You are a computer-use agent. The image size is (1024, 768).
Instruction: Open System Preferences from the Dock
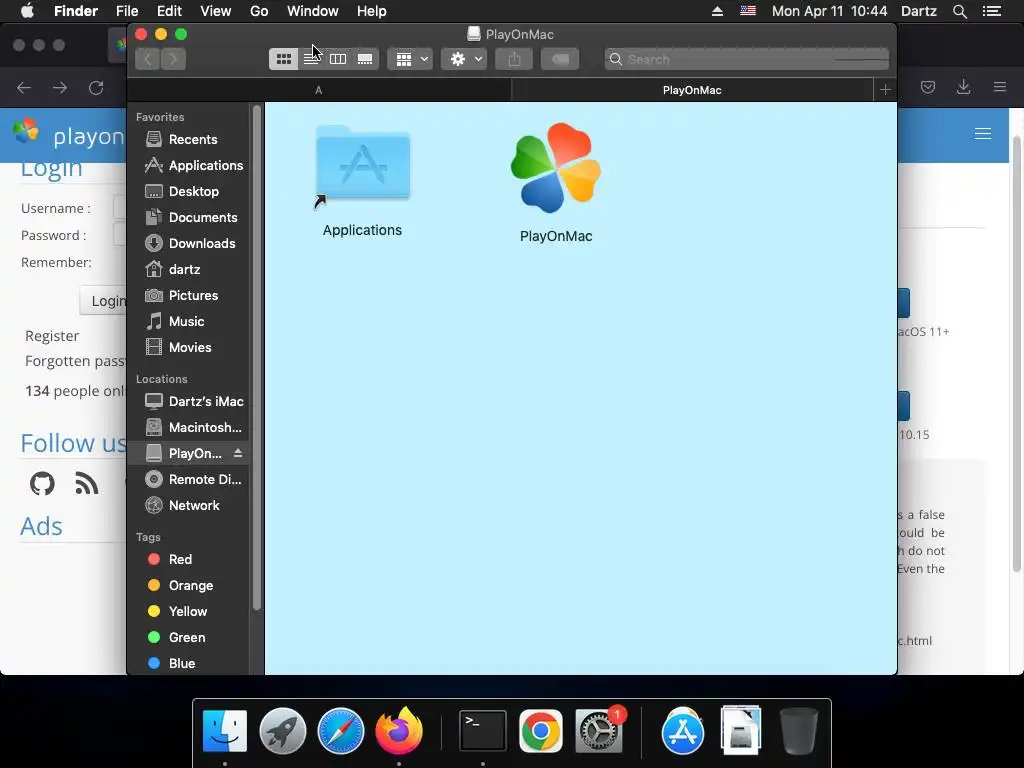pyautogui.click(x=598, y=731)
